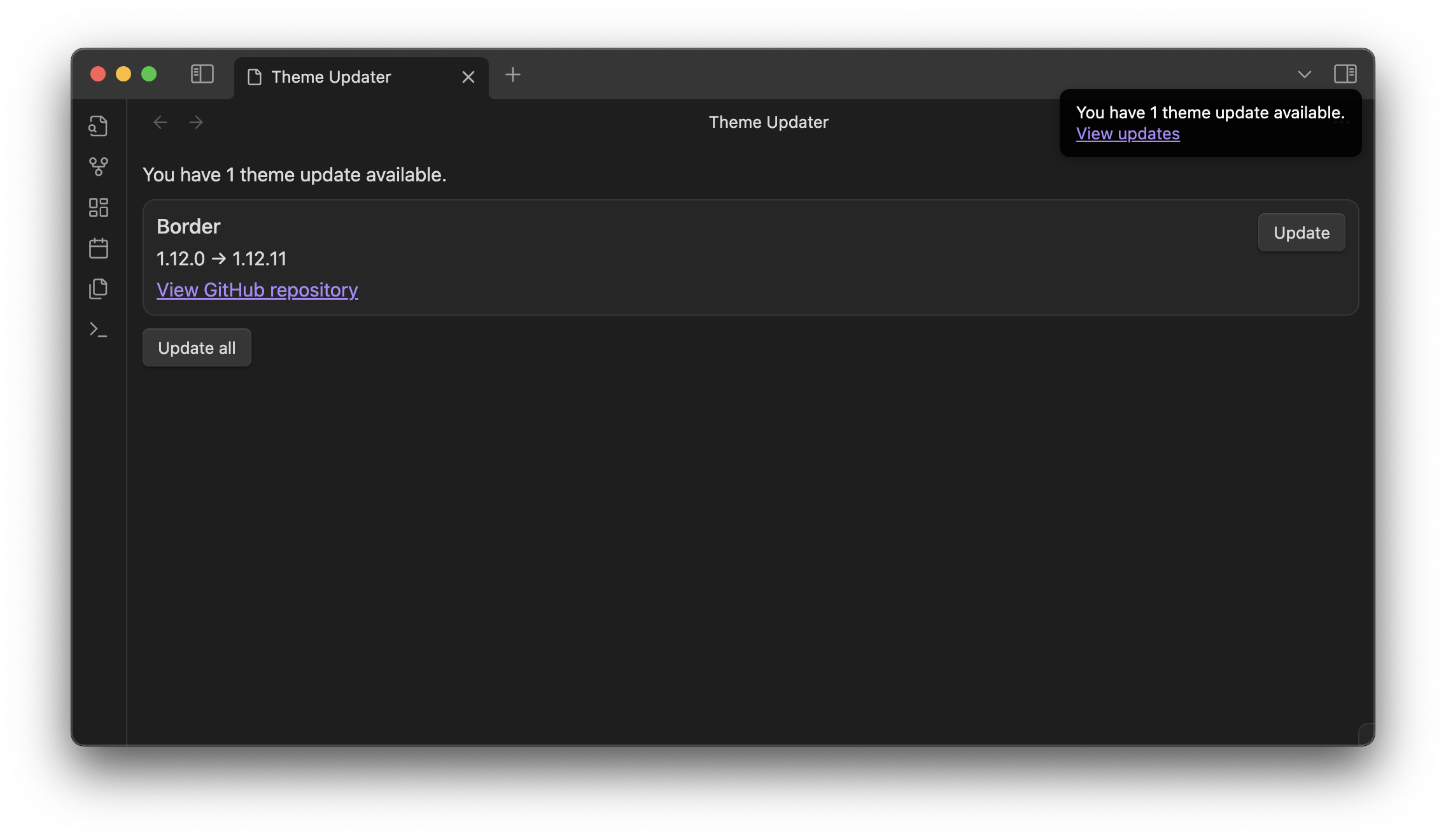Click the Update all button
The height and width of the screenshot is (840, 1446).
pyautogui.click(x=197, y=347)
